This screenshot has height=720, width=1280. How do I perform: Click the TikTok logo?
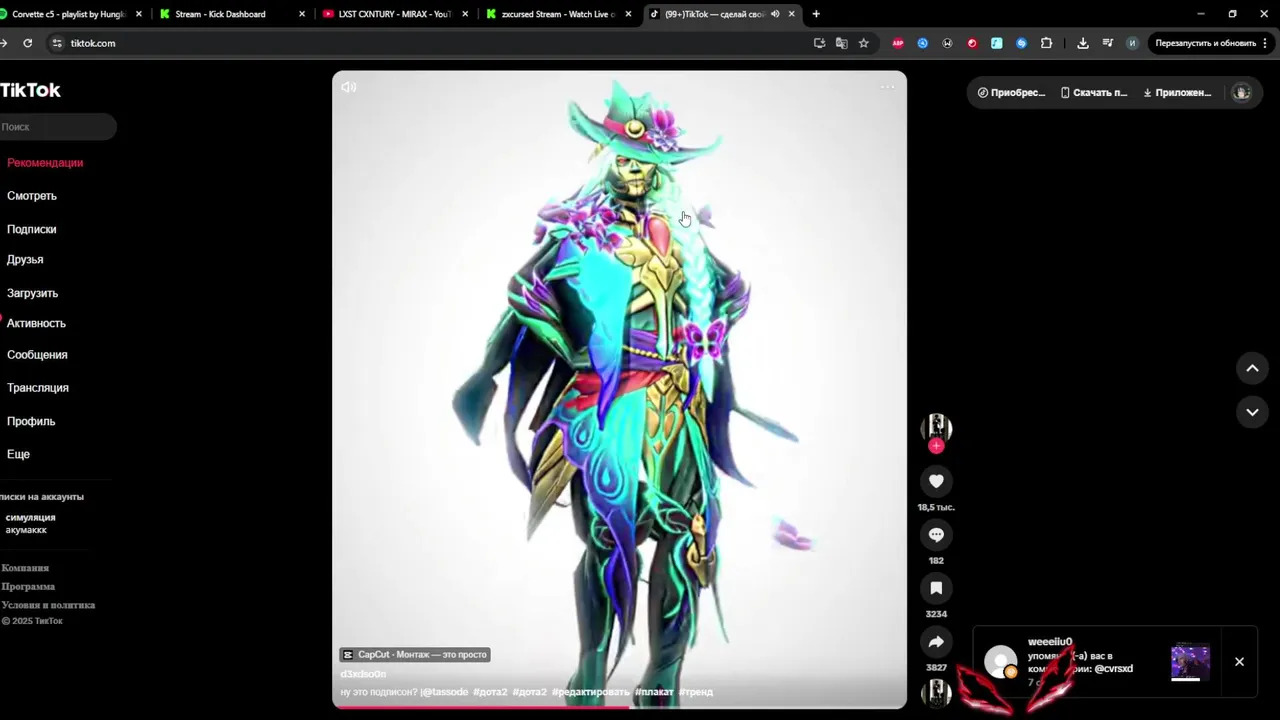tap(30, 90)
